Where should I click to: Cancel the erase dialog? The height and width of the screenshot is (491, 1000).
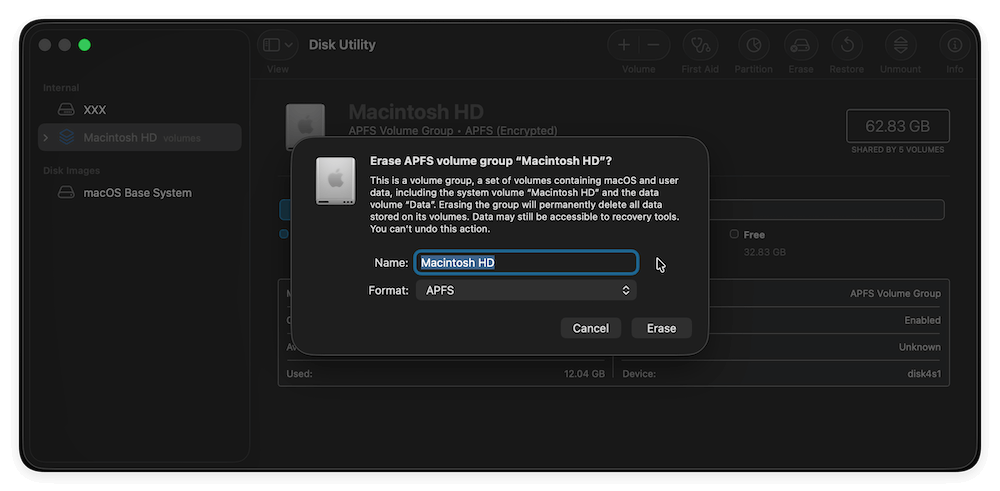pos(591,328)
